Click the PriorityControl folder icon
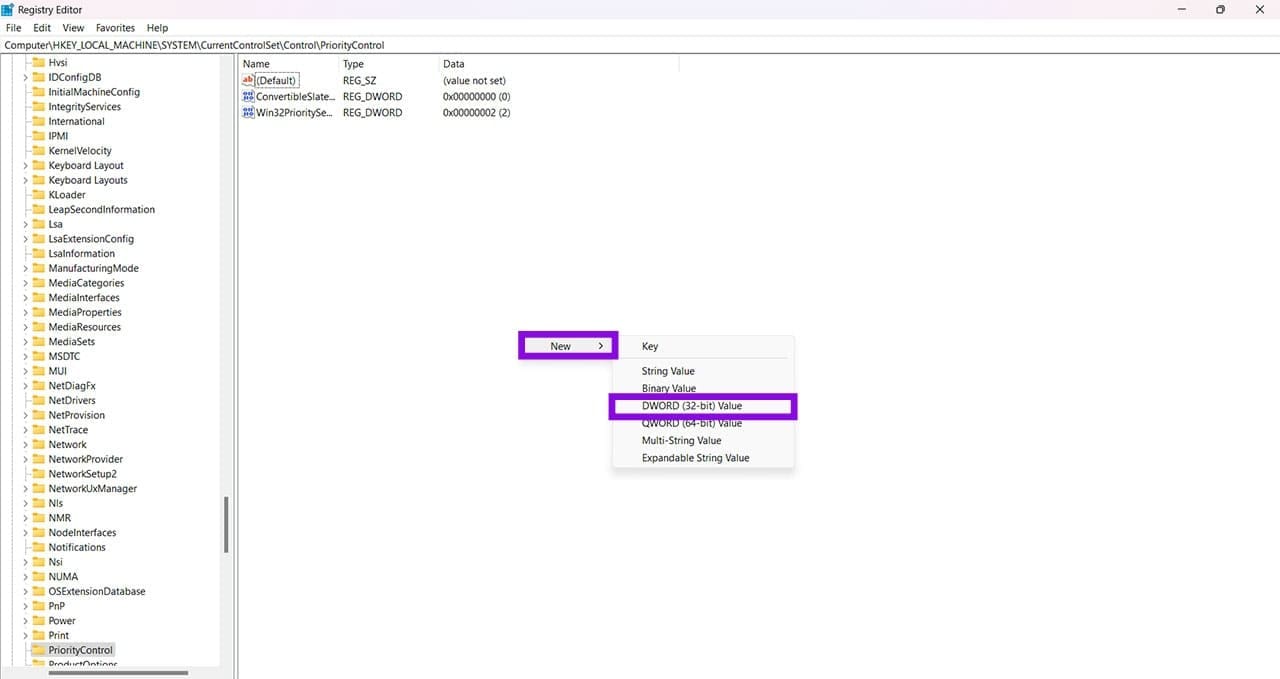The image size is (1280, 679). [x=39, y=650]
